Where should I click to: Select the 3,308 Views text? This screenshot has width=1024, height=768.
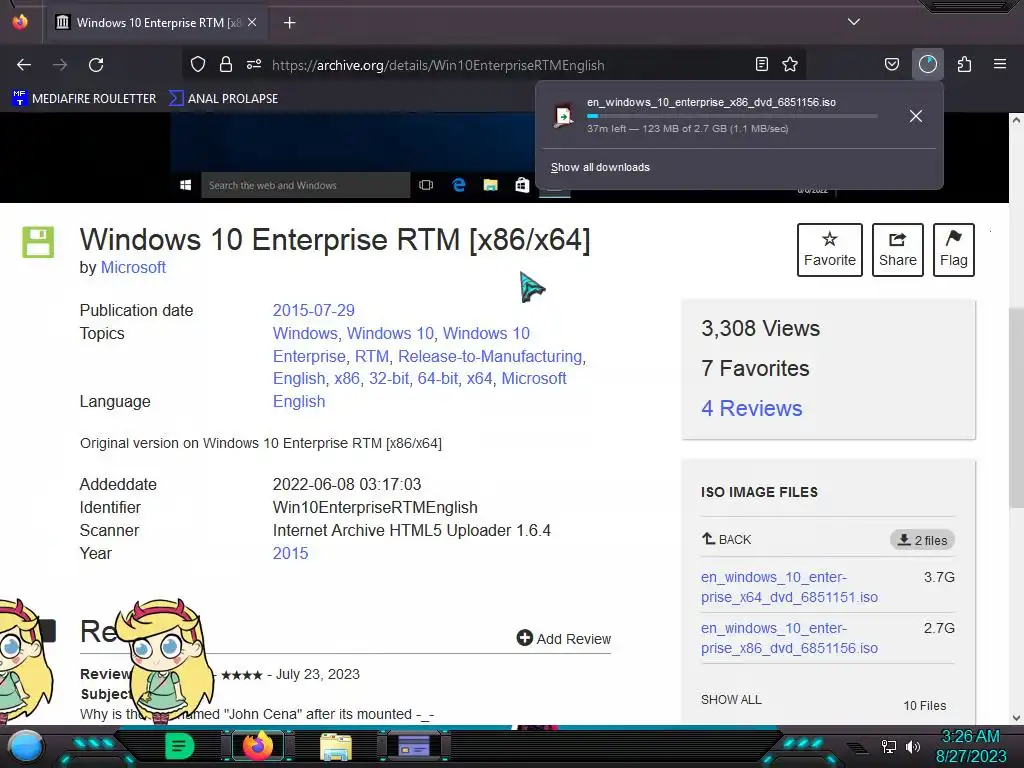[x=760, y=328]
